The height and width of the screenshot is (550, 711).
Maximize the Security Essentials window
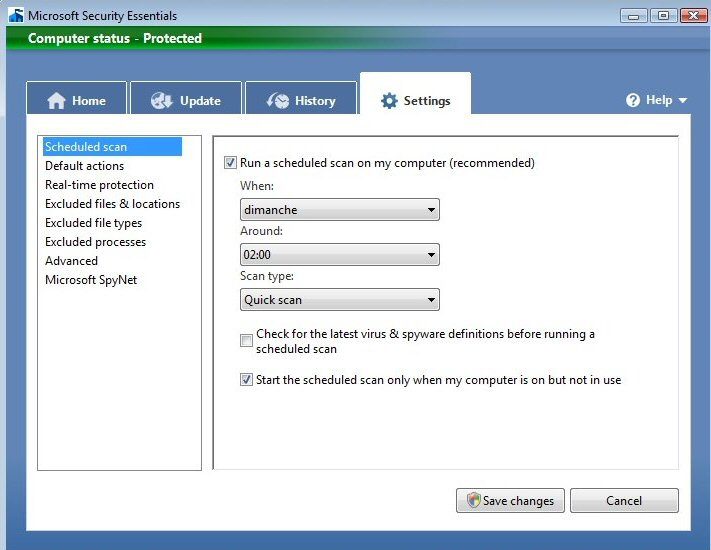(663, 15)
